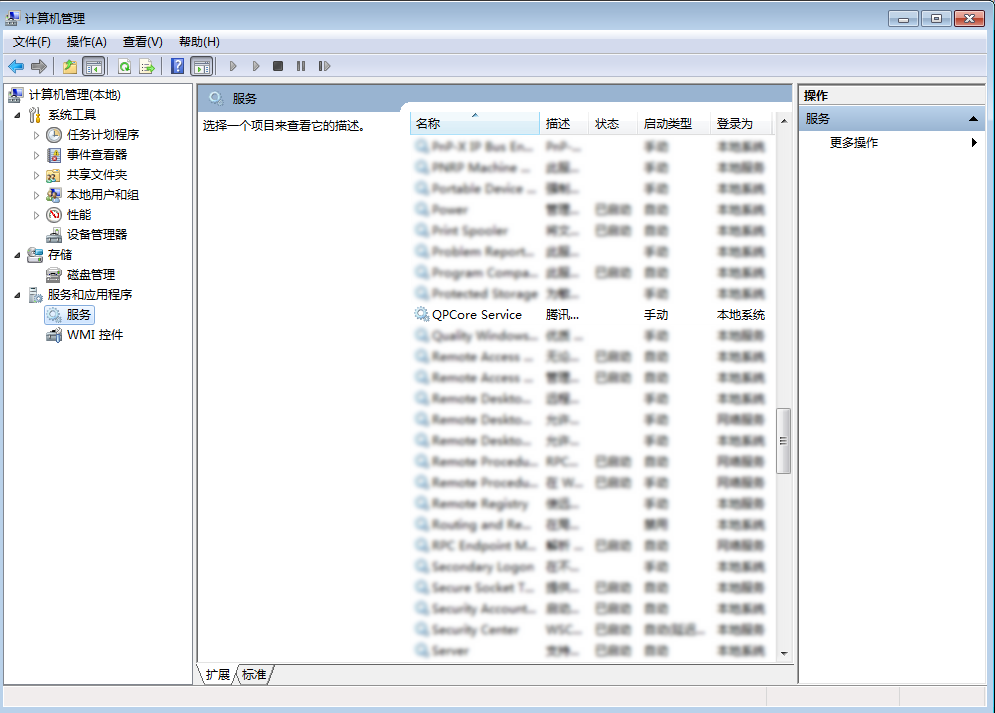Click the Start service play icon
Image resolution: width=995 pixels, height=713 pixels.
click(233, 66)
